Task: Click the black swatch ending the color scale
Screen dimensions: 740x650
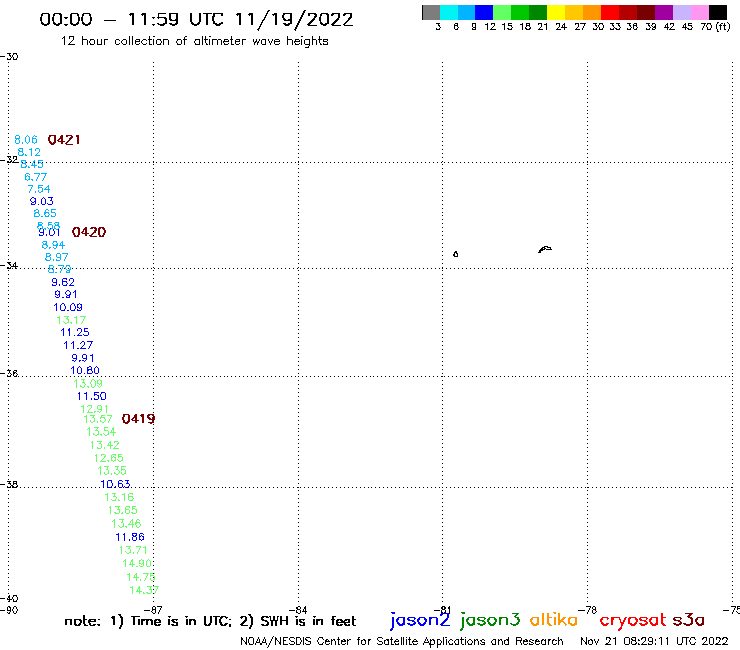Action: pyautogui.click(x=718, y=12)
